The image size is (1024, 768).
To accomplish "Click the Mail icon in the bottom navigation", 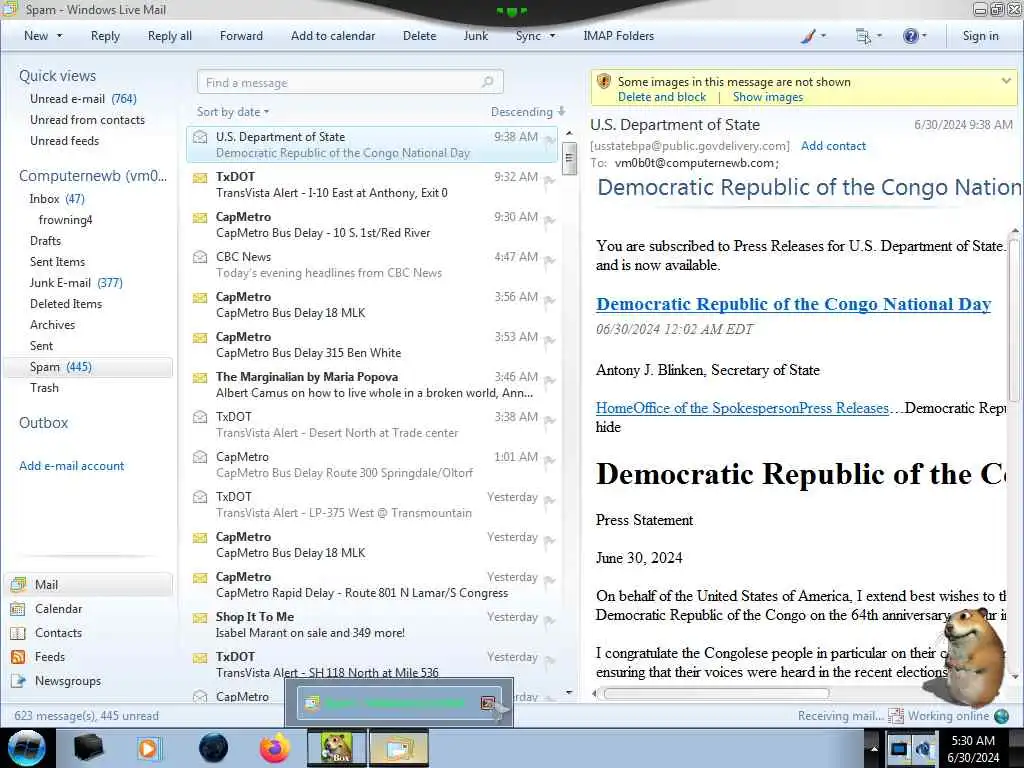I will click(x=18, y=584).
